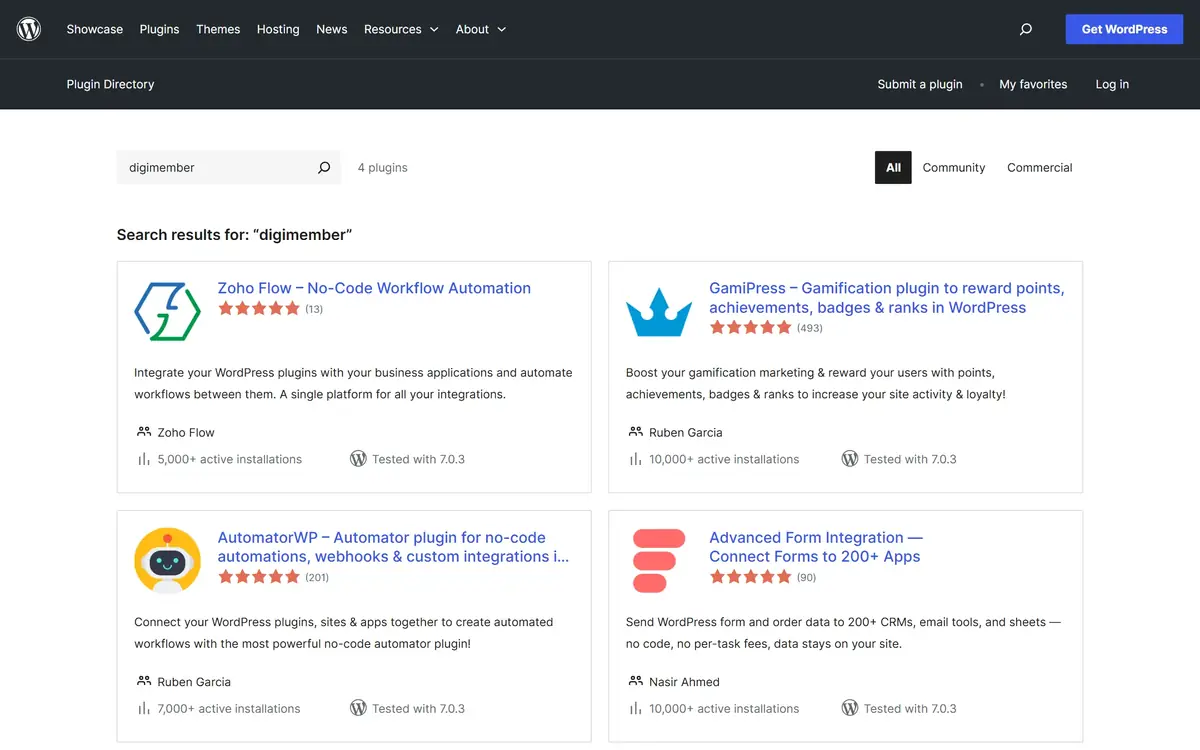Filter by Commercial plugins

[x=1040, y=168]
